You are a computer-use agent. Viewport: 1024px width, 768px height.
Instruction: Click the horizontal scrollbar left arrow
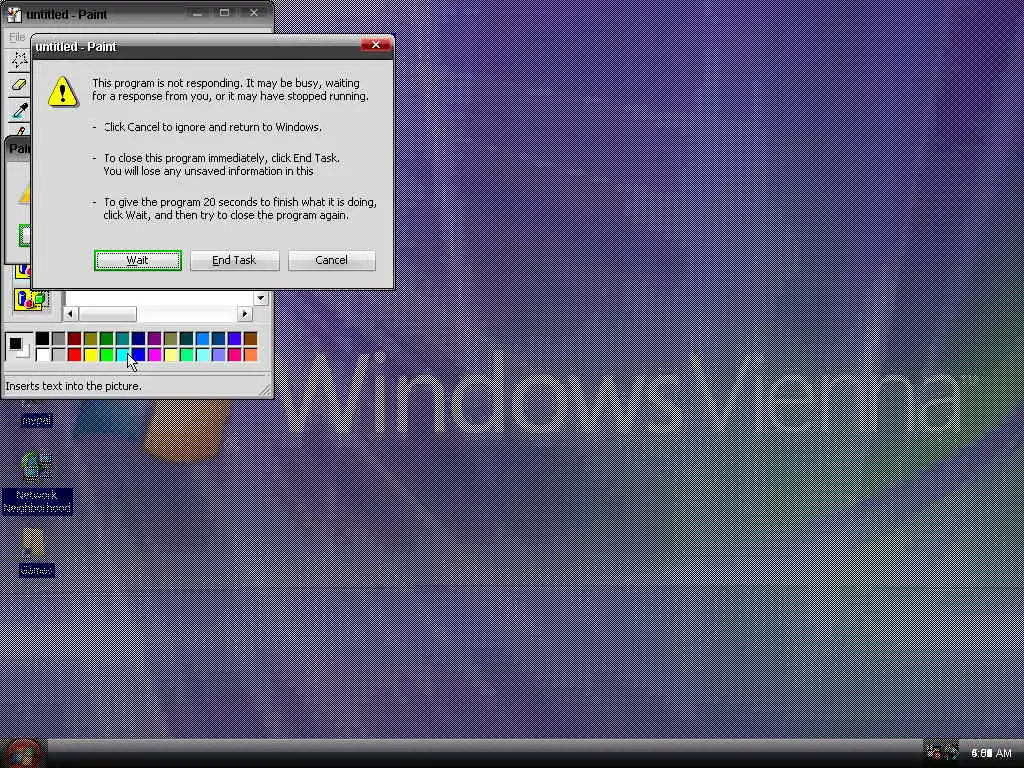point(70,314)
